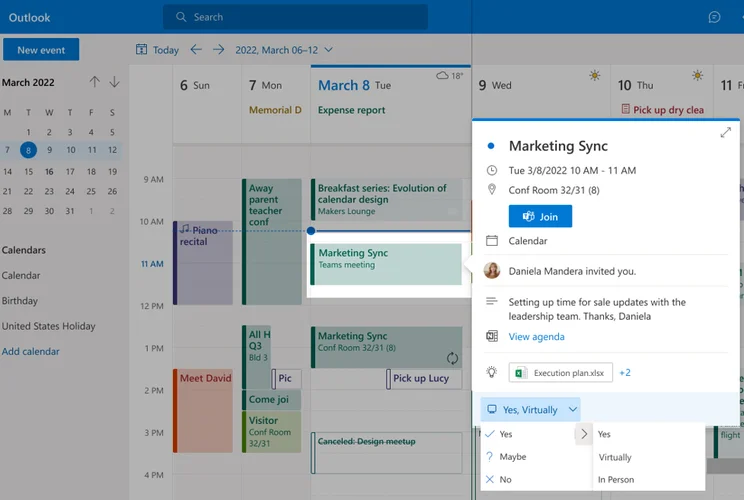This screenshot has height=500, width=744.
Task: Open Breakfast series: Evolution of calendar design event
Action: [386, 200]
